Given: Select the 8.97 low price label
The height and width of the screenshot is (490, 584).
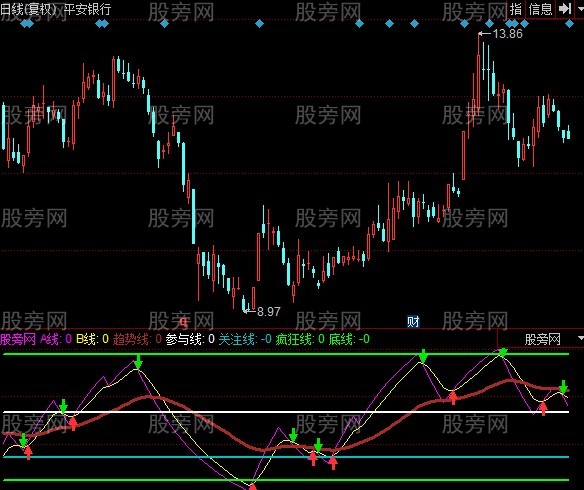Looking at the screenshot, I should pos(269,311).
